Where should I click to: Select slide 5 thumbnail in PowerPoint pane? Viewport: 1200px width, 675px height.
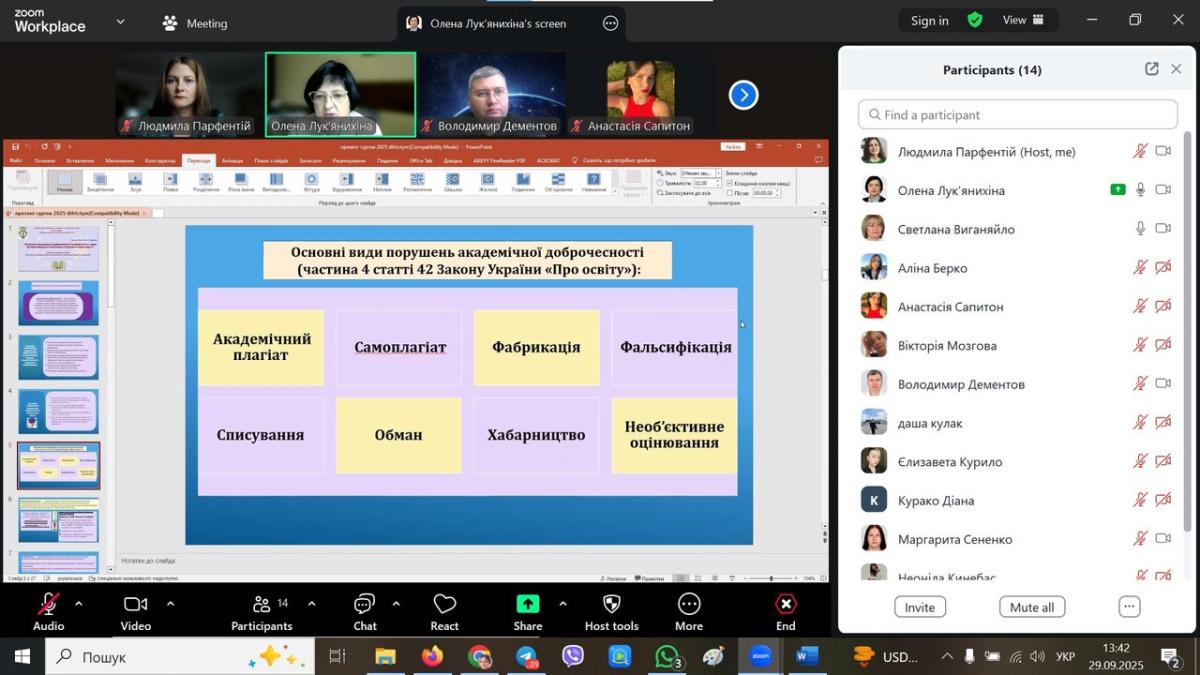click(x=59, y=465)
